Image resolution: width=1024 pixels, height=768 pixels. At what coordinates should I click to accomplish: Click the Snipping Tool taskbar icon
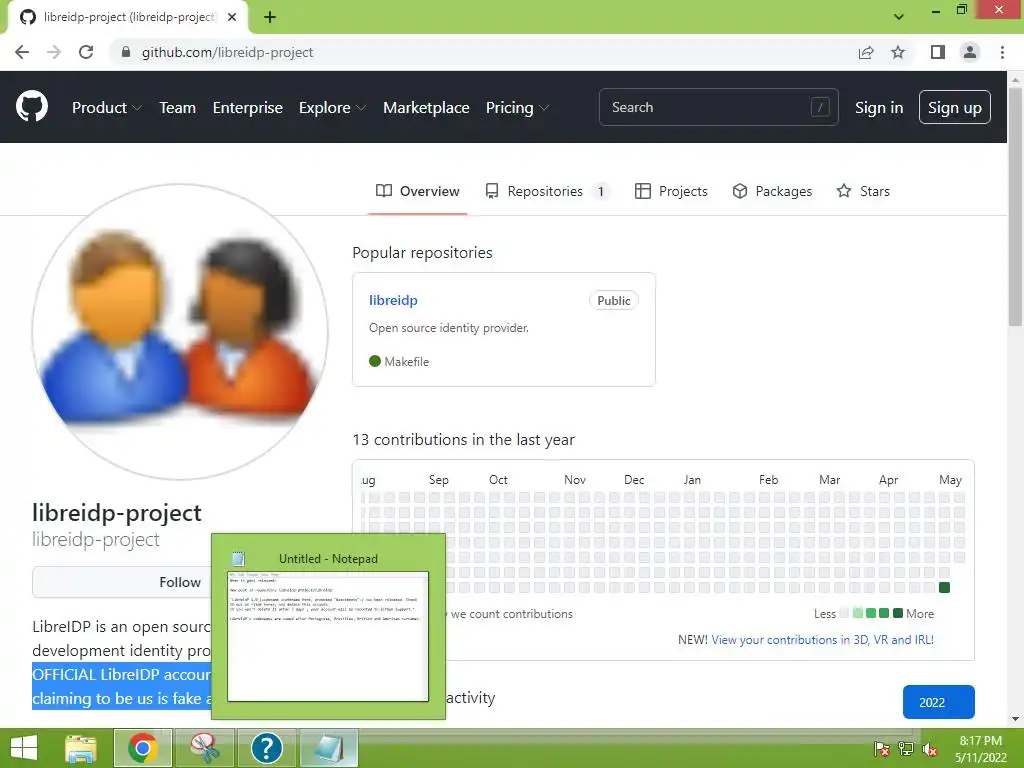(x=204, y=748)
